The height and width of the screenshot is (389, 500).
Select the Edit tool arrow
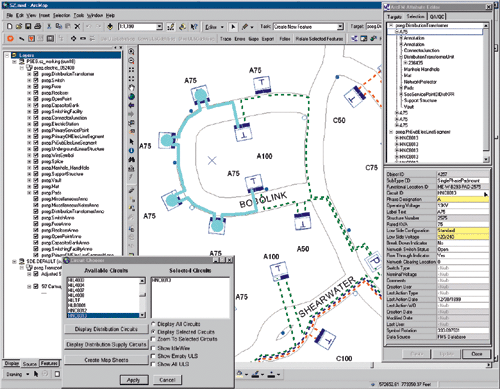pyautogui.click(x=233, y=27)
